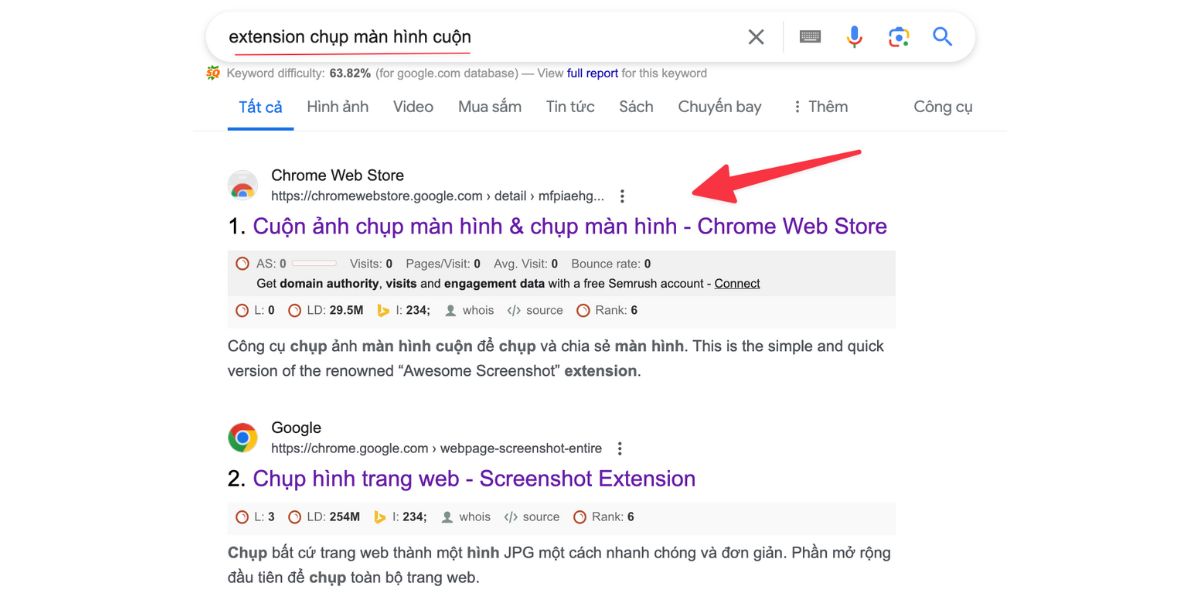Switch to the Hình ảnh tab
This screenshot has height=600, width=1200.
pyautogui.click(x=338, y=107)
